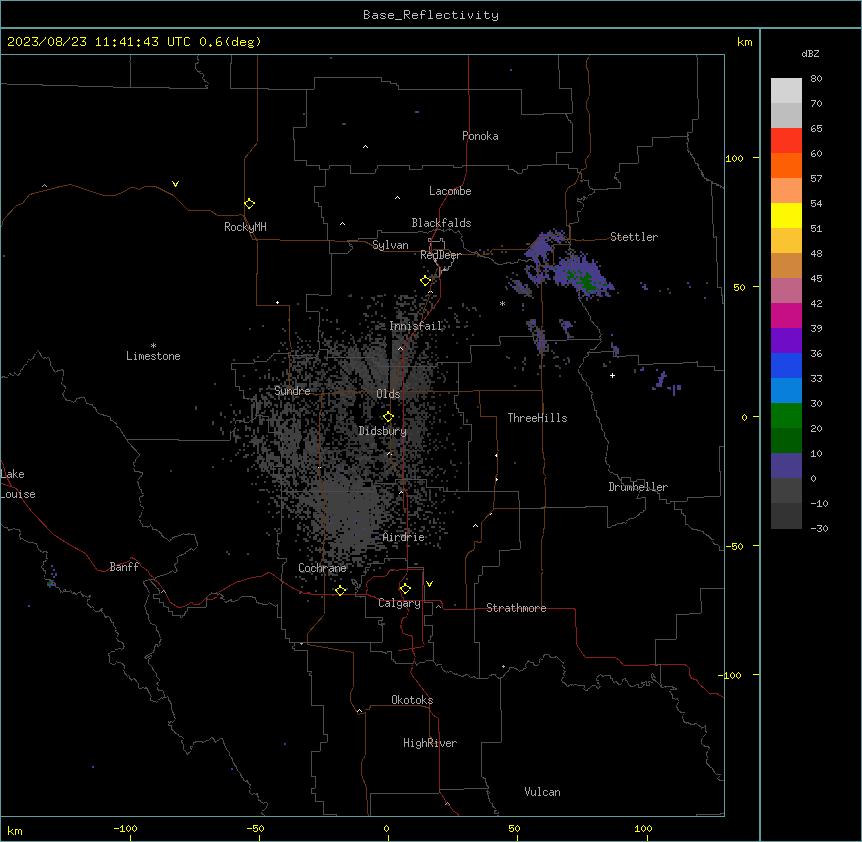Screen dimensions: 862x842
Task: Click the white plus marker north of Drumheller
Action: tap(612, 375)
